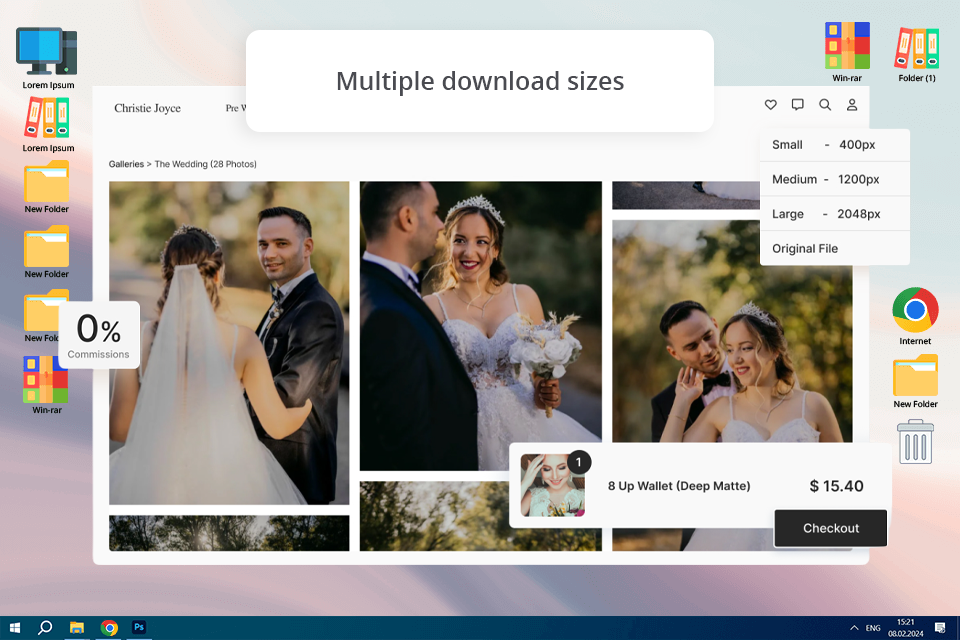Click The Wedding (28 Photos) breadcrumb

tap(205, 164)
